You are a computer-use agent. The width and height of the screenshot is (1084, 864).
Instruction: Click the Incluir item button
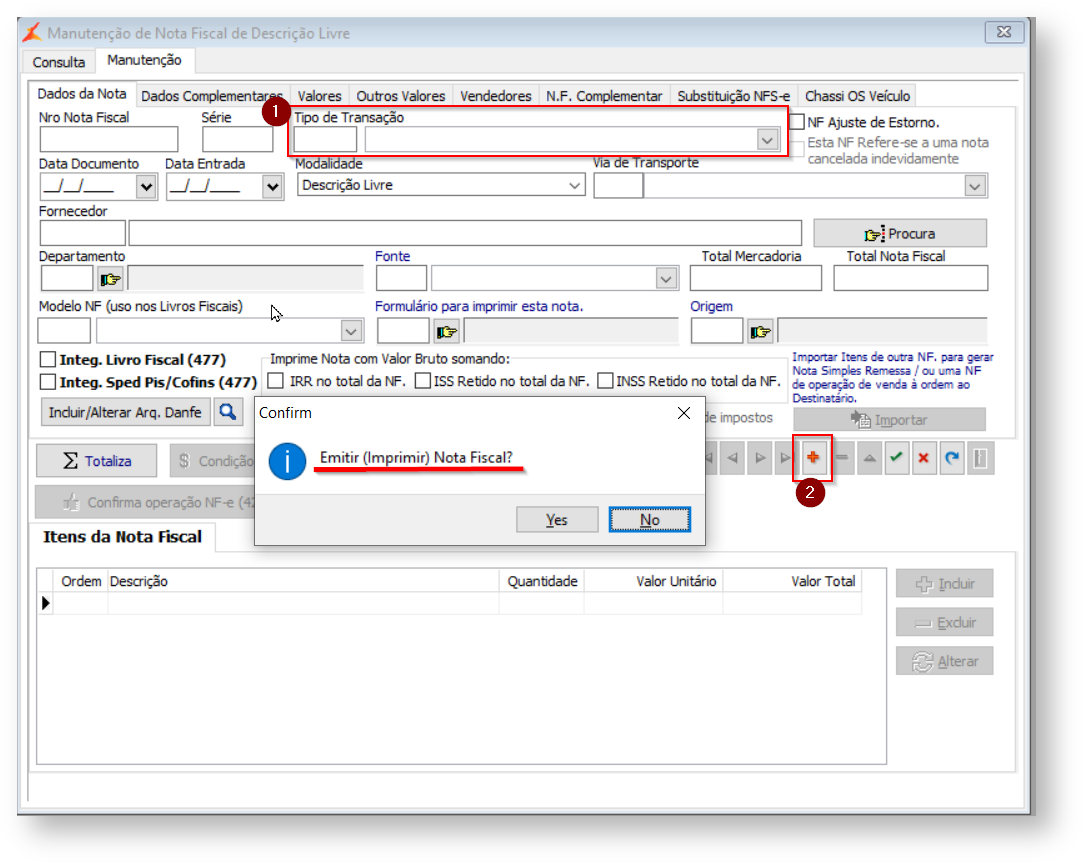[x=944, y=584]
